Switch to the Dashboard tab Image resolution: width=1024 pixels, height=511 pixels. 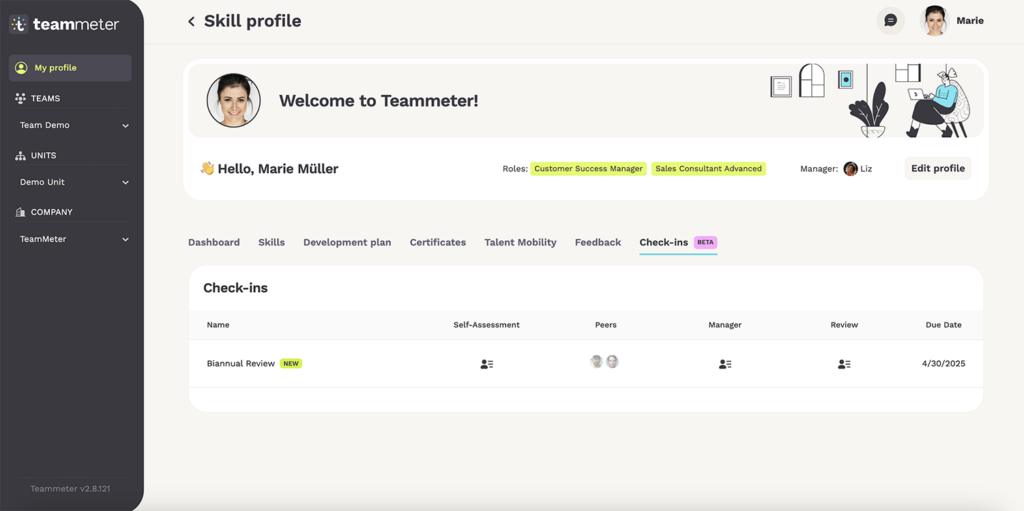tap(214, 242)
